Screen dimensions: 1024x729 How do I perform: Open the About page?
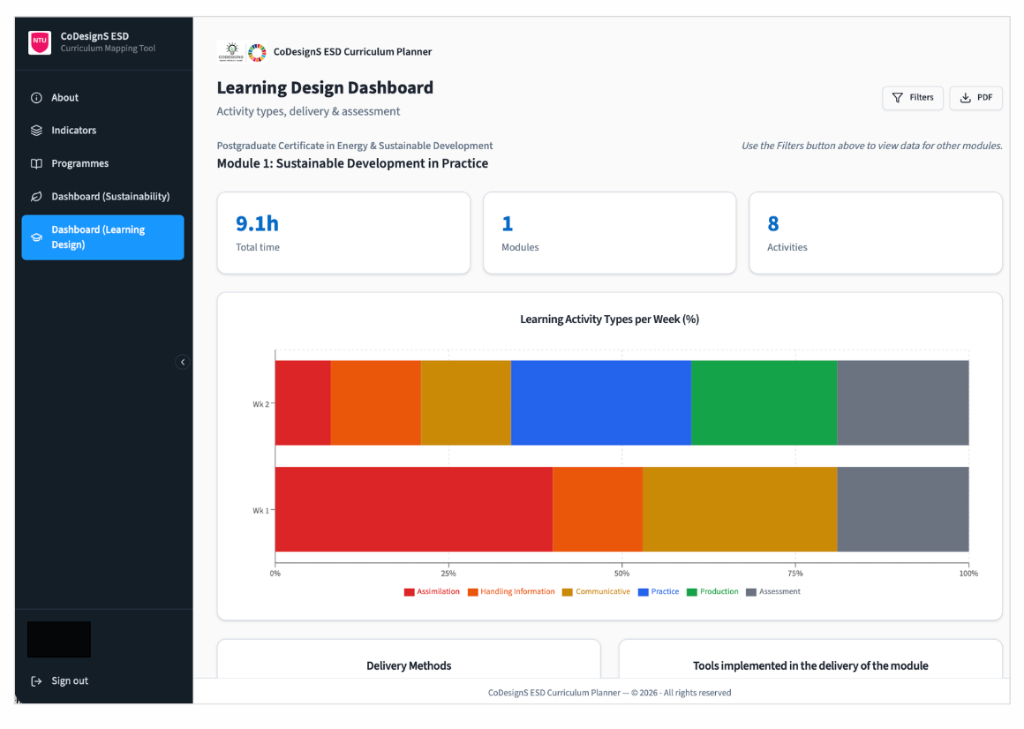pyautogui.click(x=103, y=98)
